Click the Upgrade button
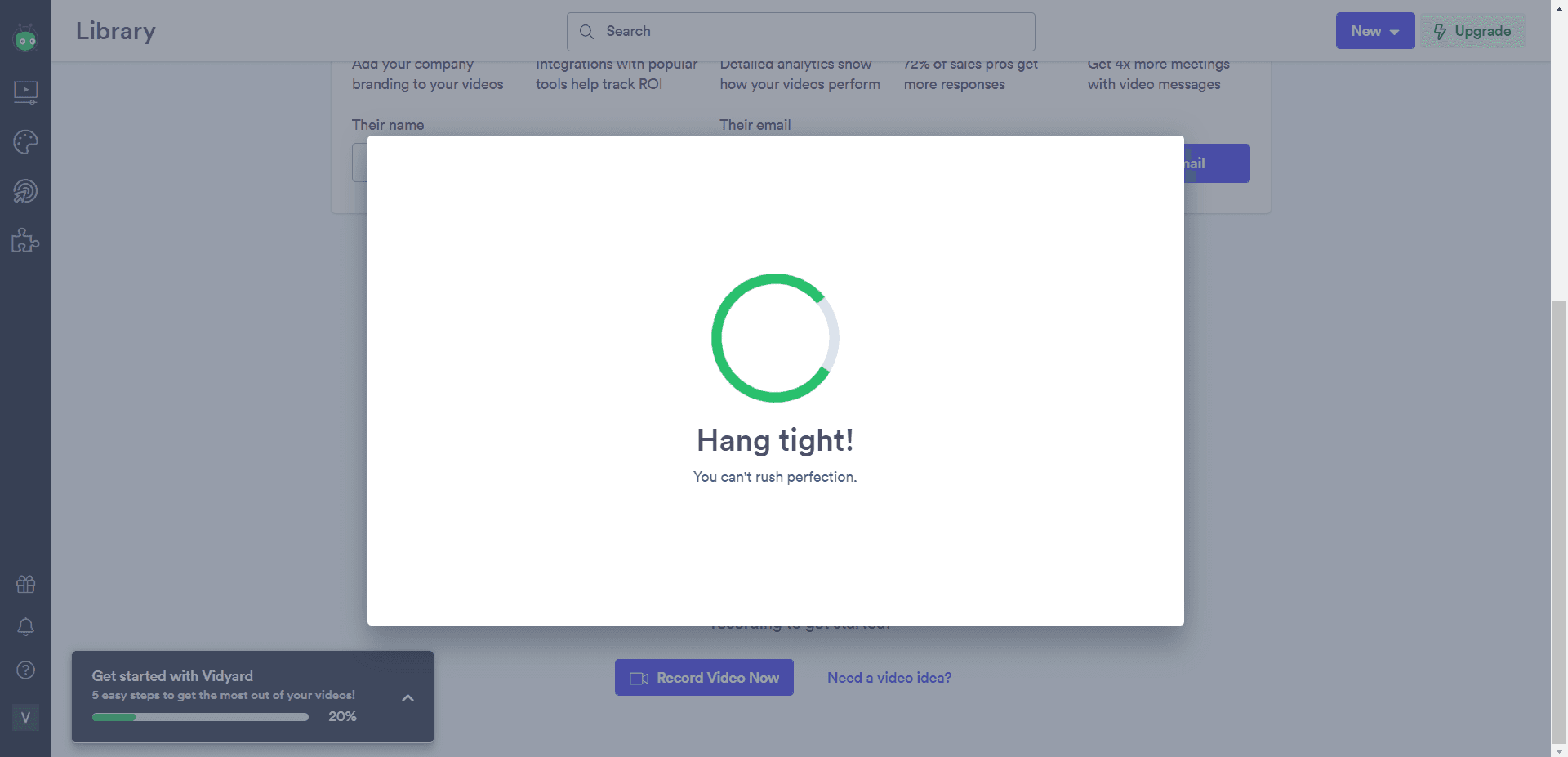This screenshot has height=757, width=1568. 1472,31
